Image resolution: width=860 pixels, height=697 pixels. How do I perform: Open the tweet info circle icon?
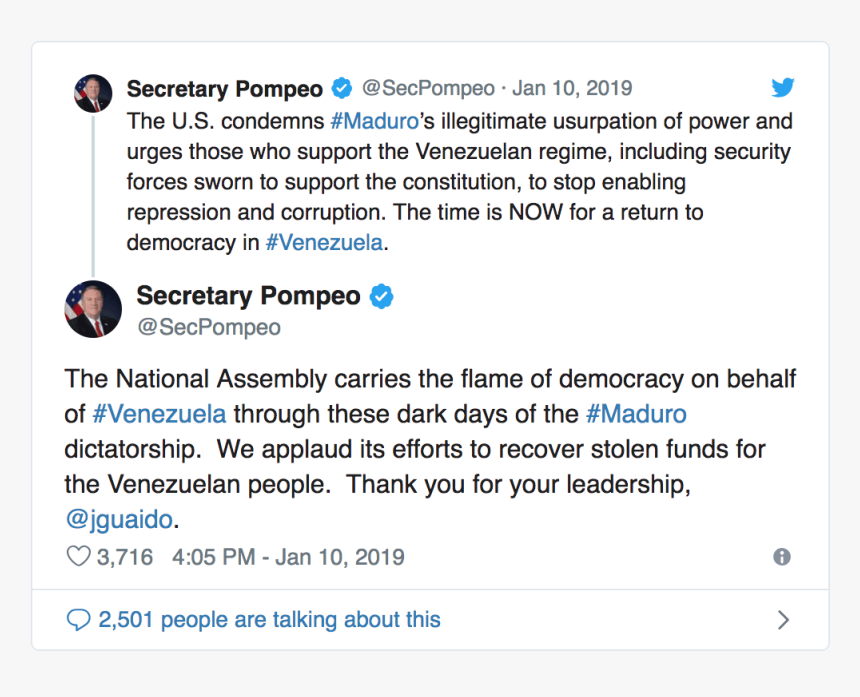click(782, 557)
